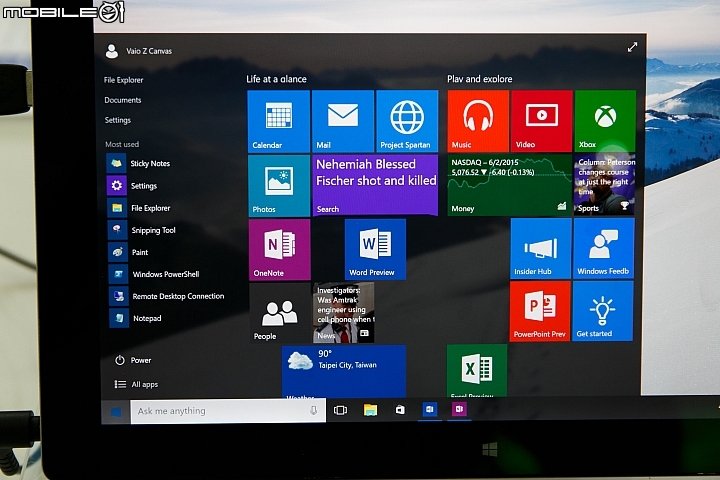Switch to OneNote on the taskbar
The width and height of the screenshot is (720, 480).
pos(459,409)
